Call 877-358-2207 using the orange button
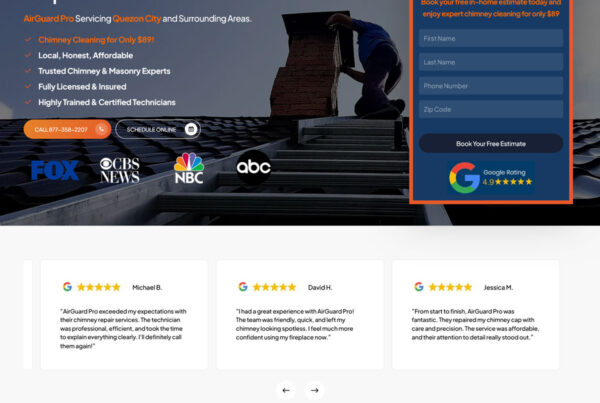This screenshot has height=403, width=600. tap(62, 129)
